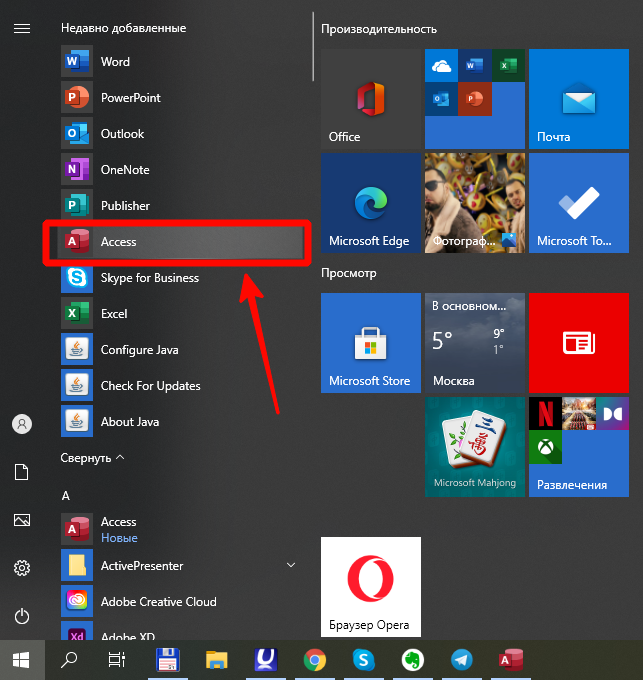
Task: Expand the ActivePresenter folder chevron
Action: [291, 565]
